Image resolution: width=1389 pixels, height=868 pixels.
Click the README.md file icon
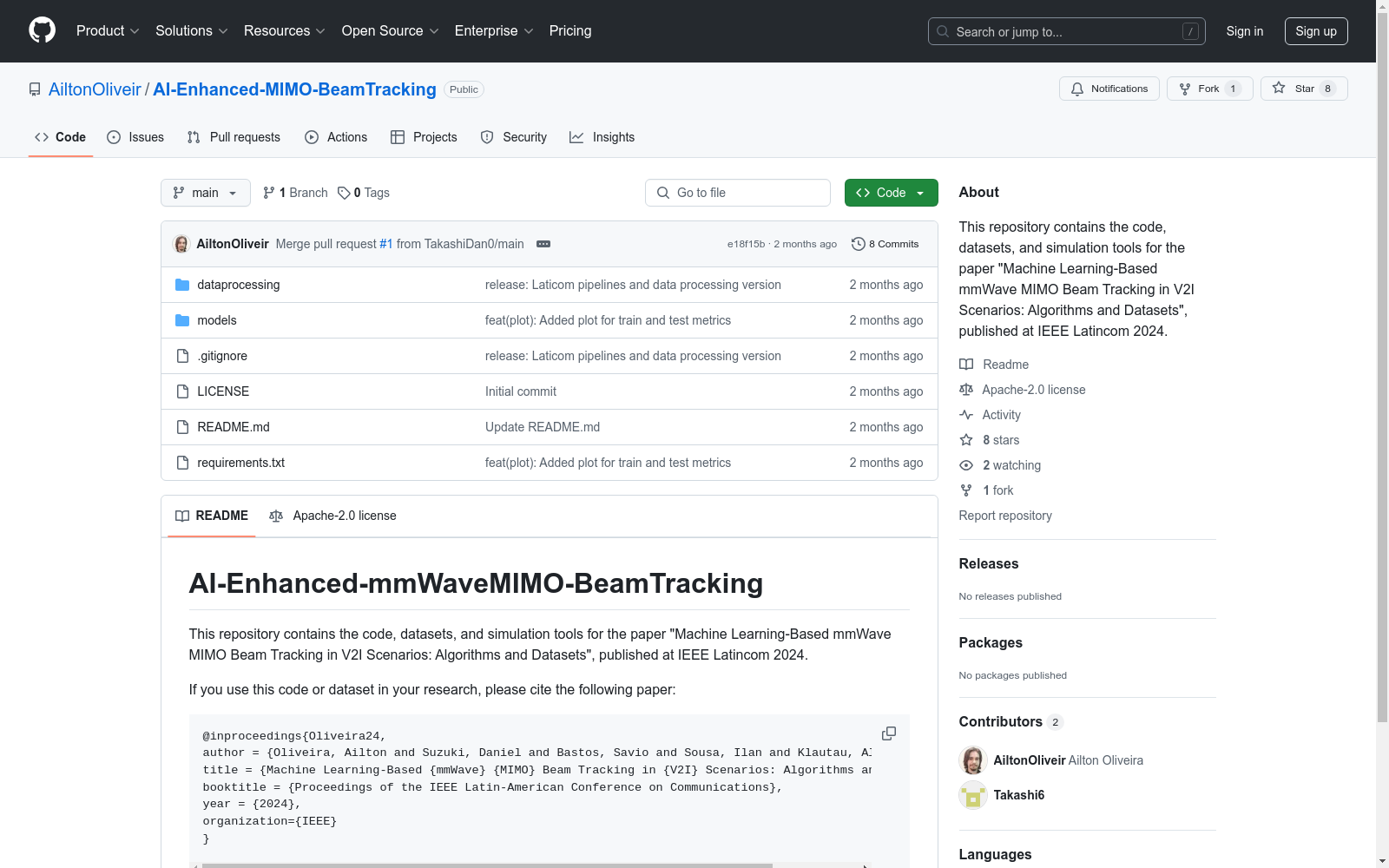(182, 427)
